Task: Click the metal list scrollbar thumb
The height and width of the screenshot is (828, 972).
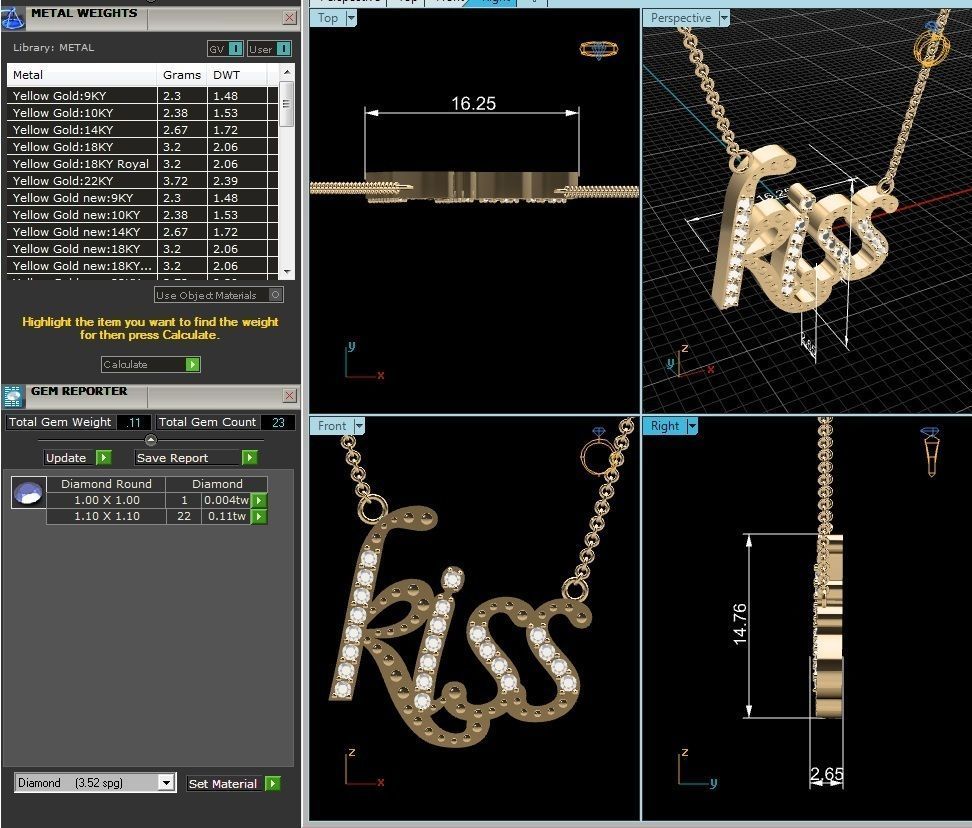Action: click(286, 104)
